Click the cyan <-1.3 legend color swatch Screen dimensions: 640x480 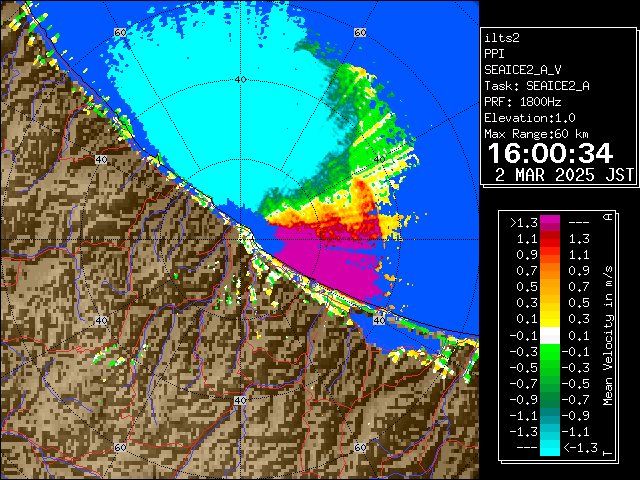(550, 448)
